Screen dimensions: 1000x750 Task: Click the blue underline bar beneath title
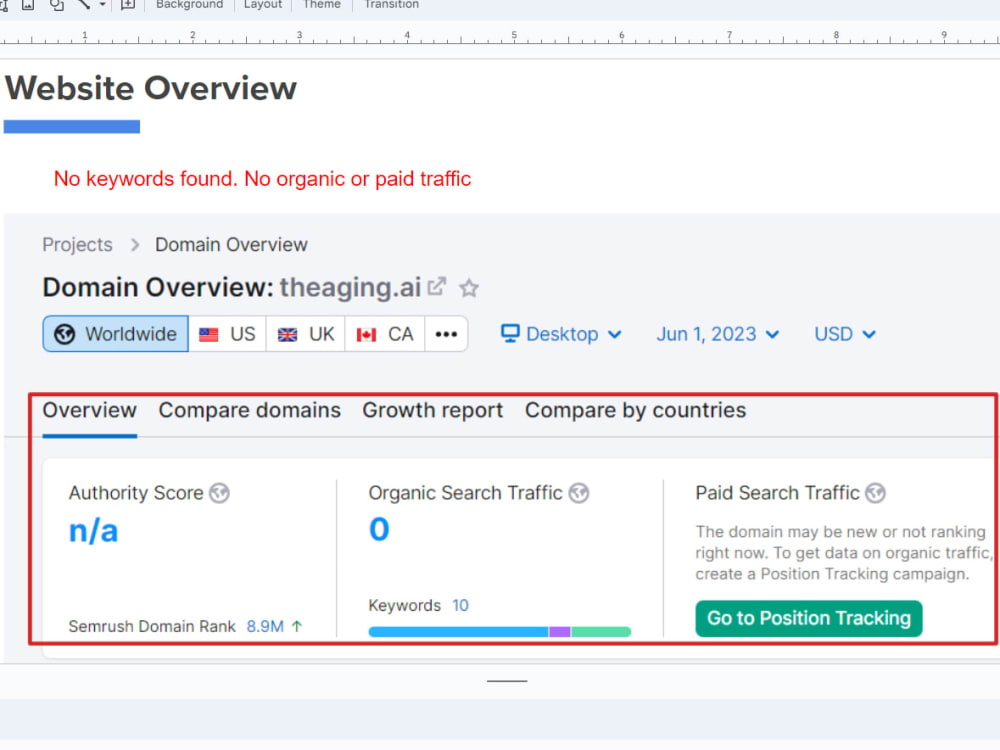[71, 126]
